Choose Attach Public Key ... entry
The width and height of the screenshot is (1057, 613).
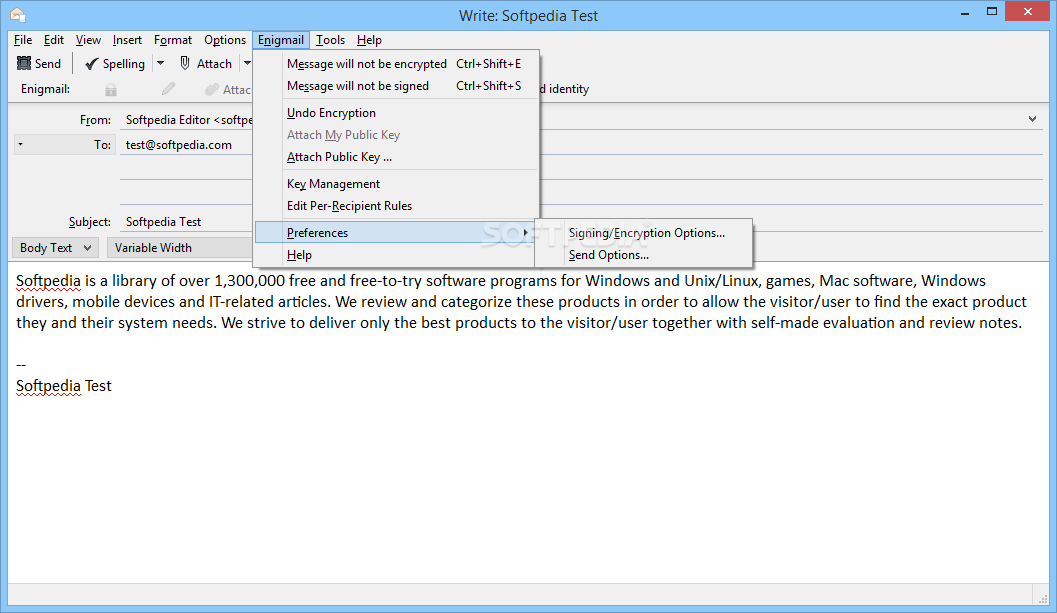coord(396,157)
